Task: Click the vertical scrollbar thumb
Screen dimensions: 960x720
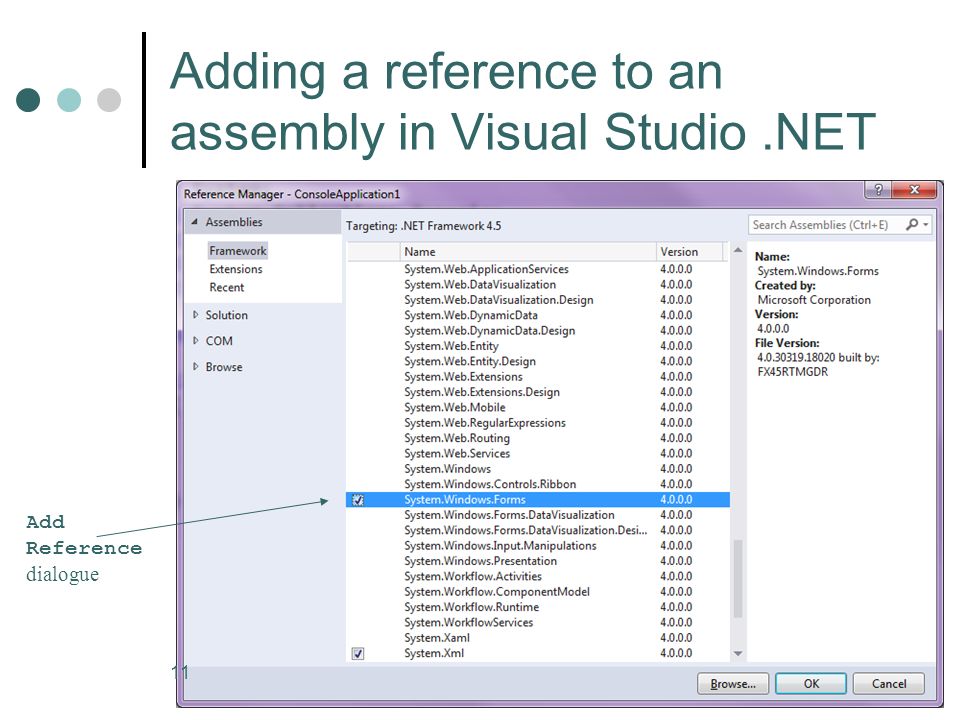Action: point(738,579)
